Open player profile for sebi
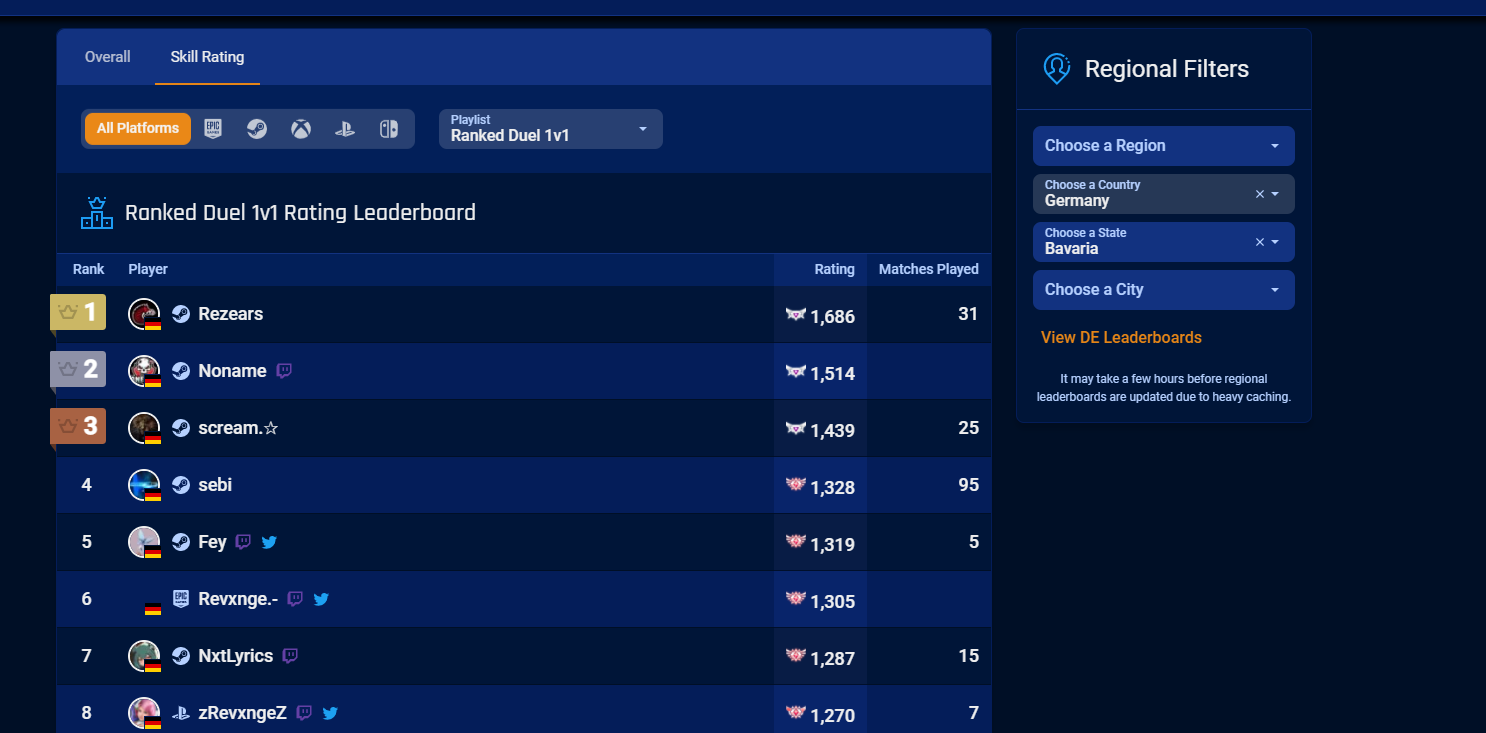The height and width of the screenshot is (733, 1486). (x=215, y=485)
